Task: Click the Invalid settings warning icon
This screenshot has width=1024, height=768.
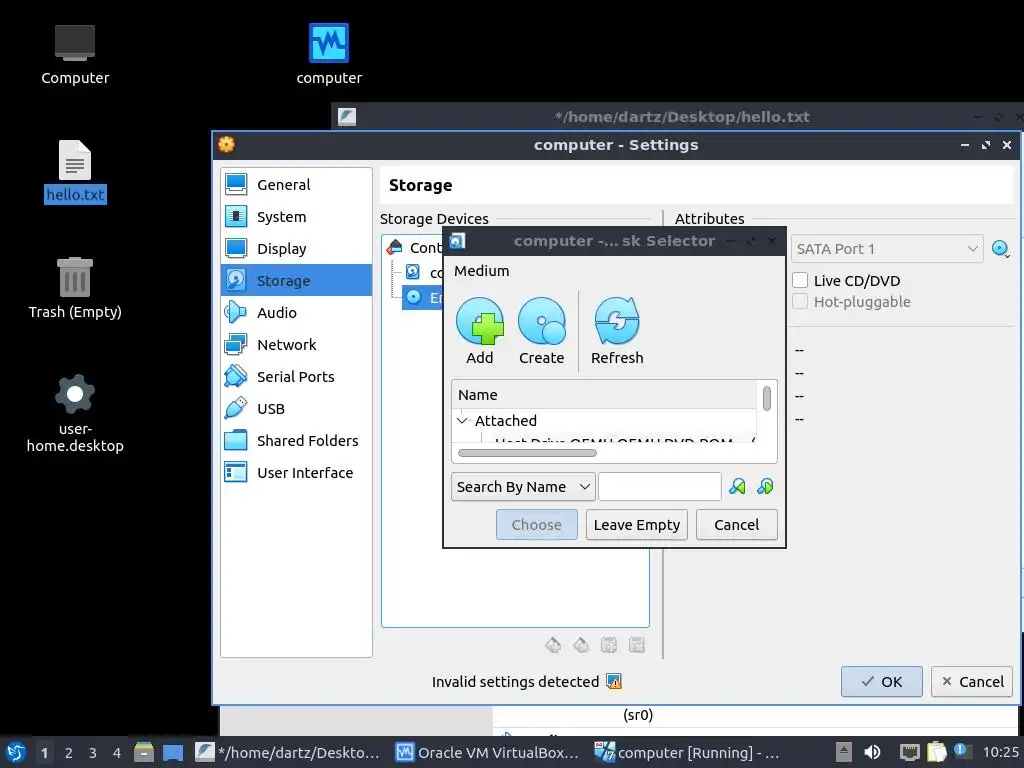Action: (614, 681)
